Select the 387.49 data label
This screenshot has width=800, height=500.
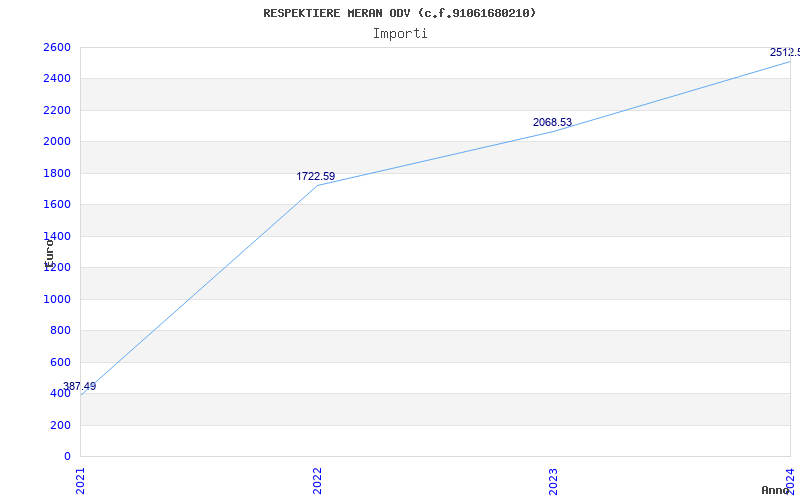click(80, 386)
